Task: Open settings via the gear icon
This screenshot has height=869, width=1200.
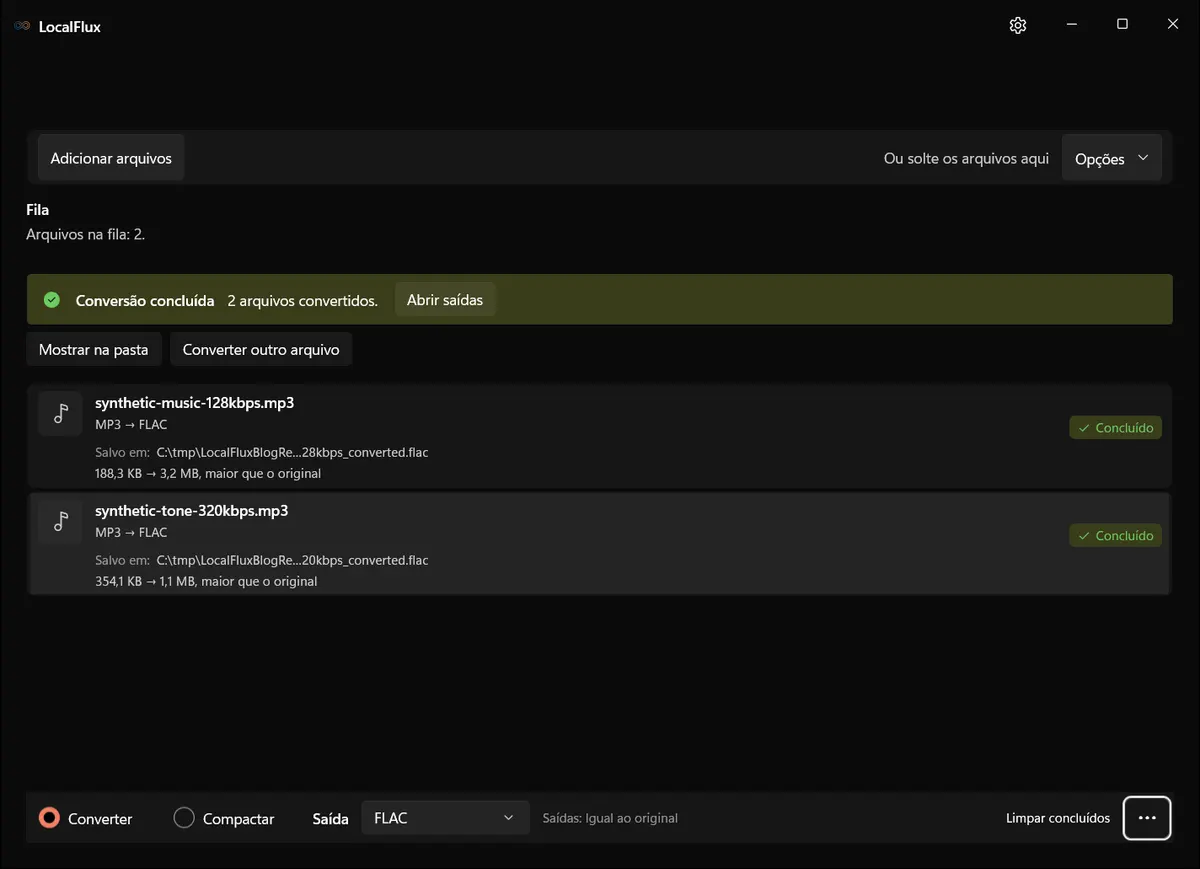Action: click(x=1018, y=26)
